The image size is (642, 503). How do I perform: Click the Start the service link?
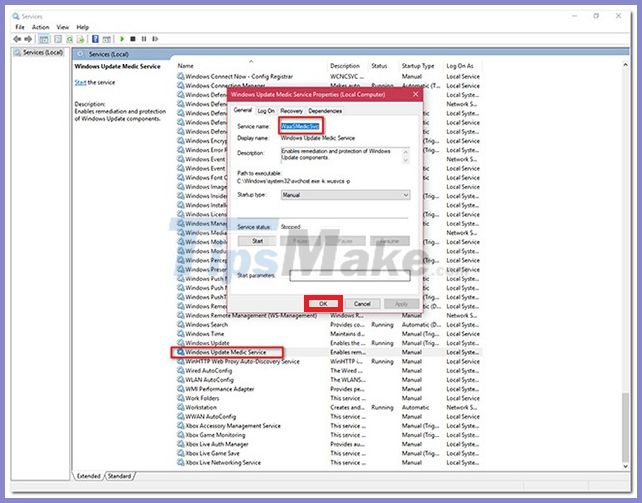(x=80, y=82)
